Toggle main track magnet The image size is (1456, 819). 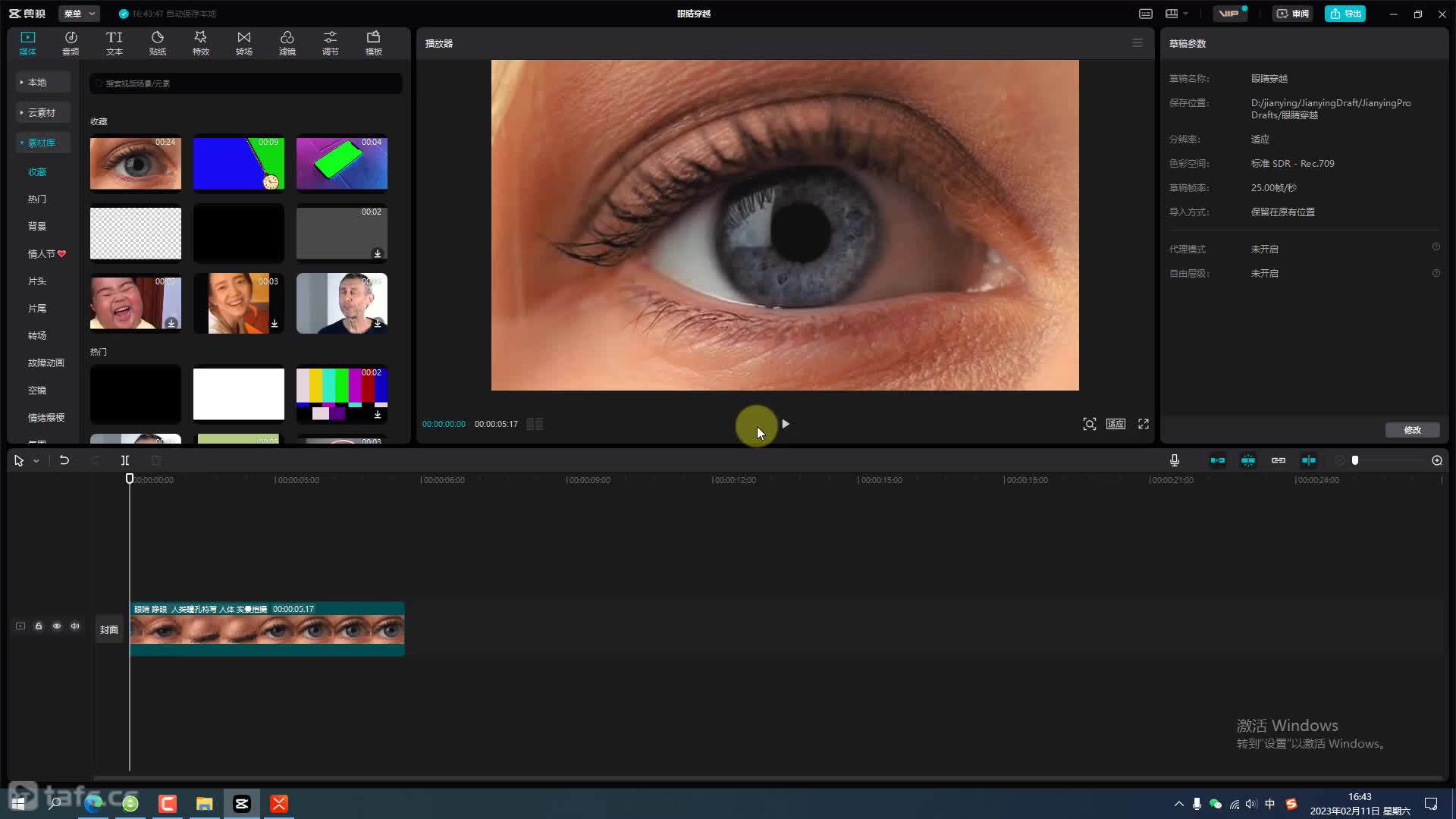click(1218, 460)
